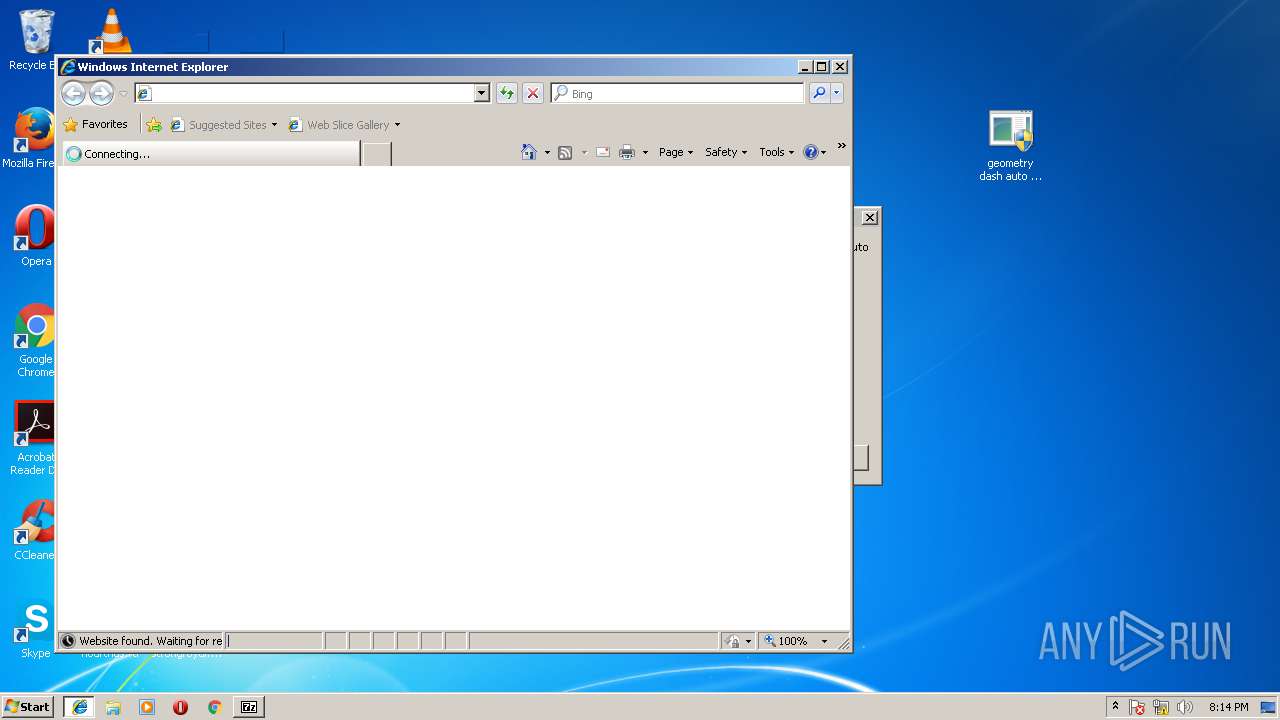
Task: Open the VLC media player desktop icon
Action: tap(111, 31)
